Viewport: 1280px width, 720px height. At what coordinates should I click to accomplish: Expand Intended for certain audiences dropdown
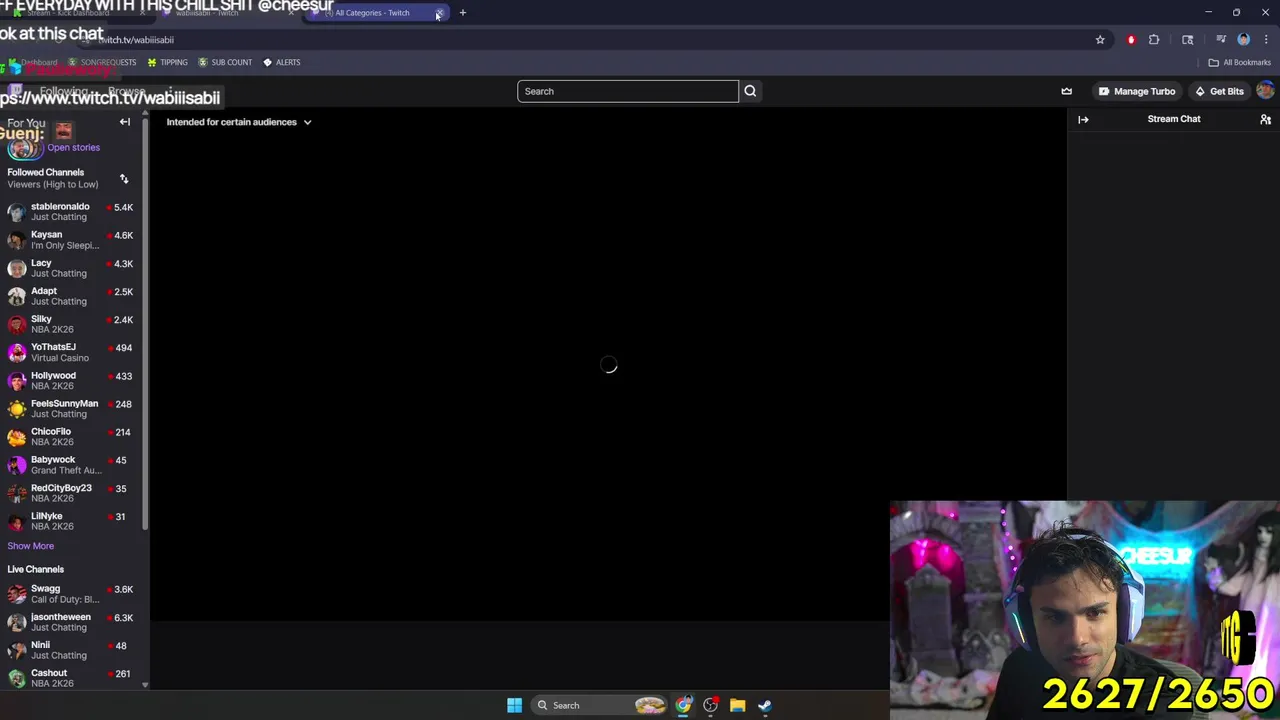pos(239,122)
